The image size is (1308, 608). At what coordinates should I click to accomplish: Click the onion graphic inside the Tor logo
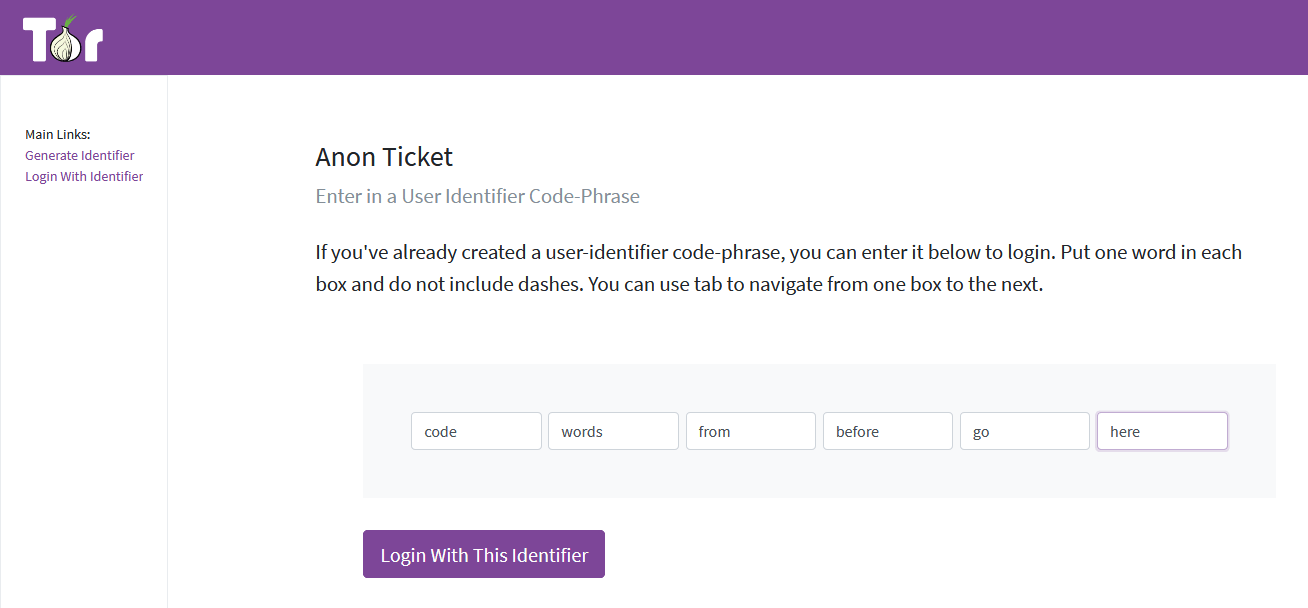tap(66, 42)
